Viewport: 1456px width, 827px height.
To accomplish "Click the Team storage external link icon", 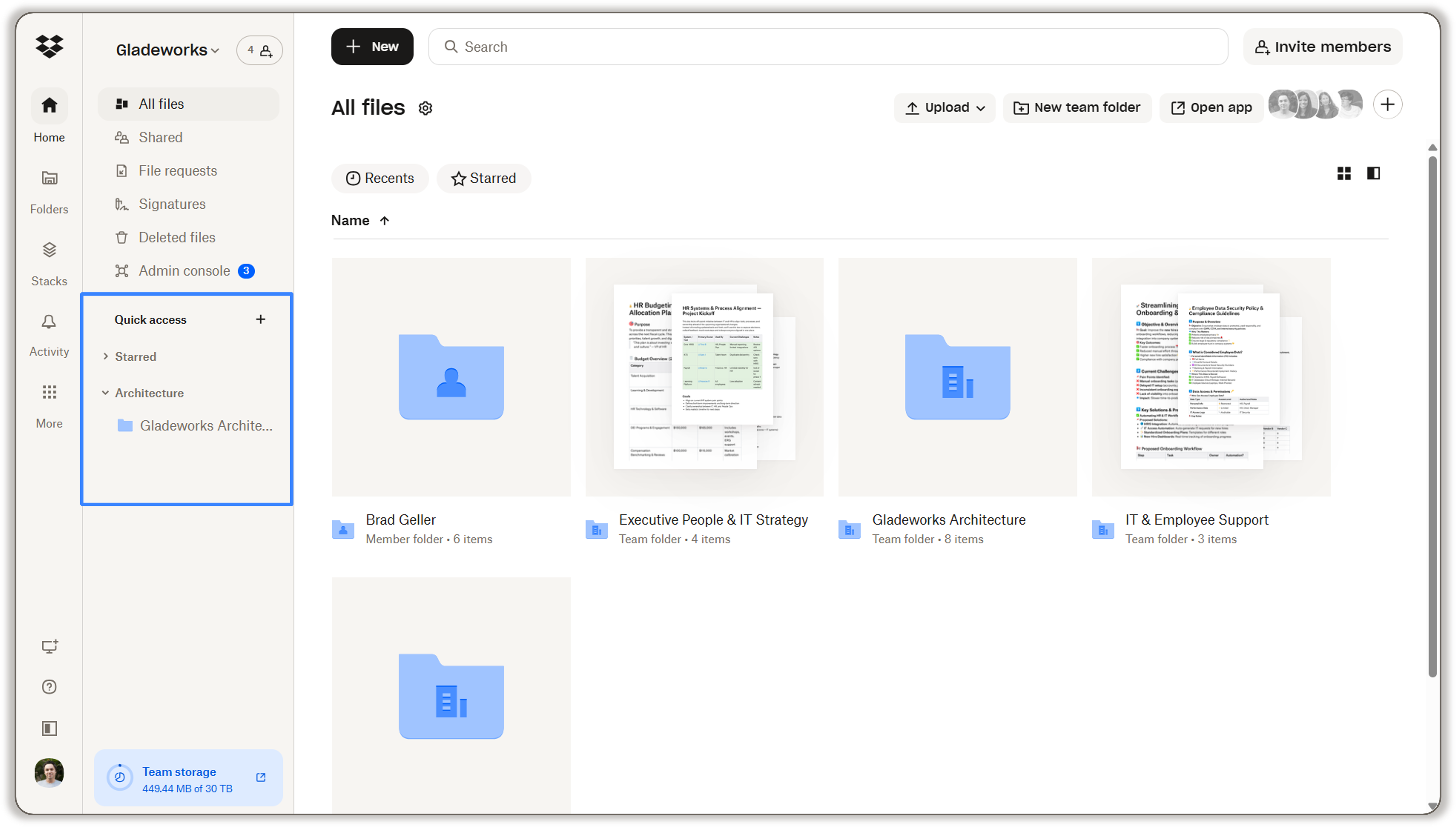I will point(261,778).
